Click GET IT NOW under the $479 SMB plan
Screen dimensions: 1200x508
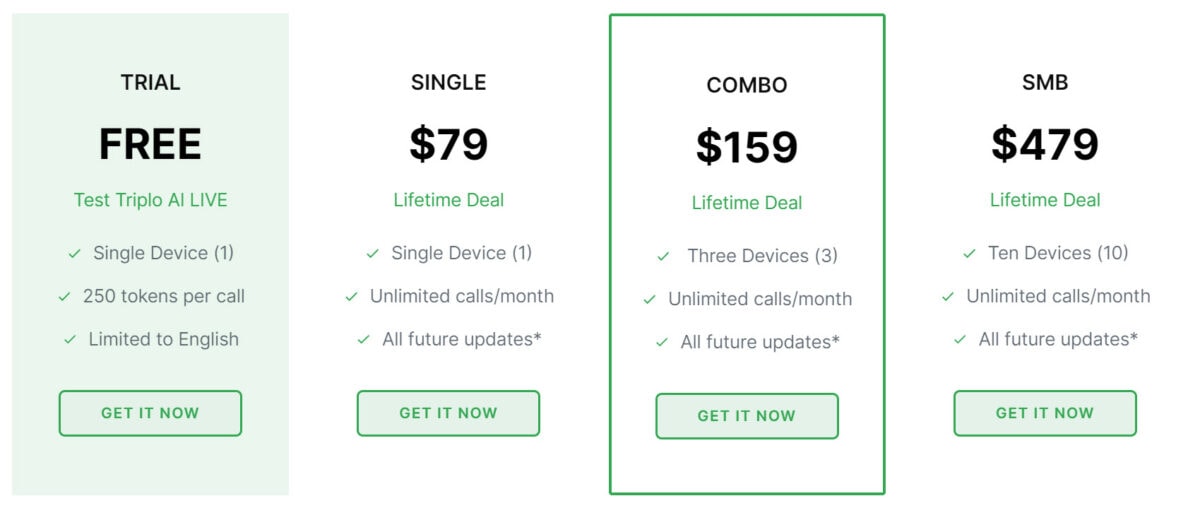pos(1045,413)
